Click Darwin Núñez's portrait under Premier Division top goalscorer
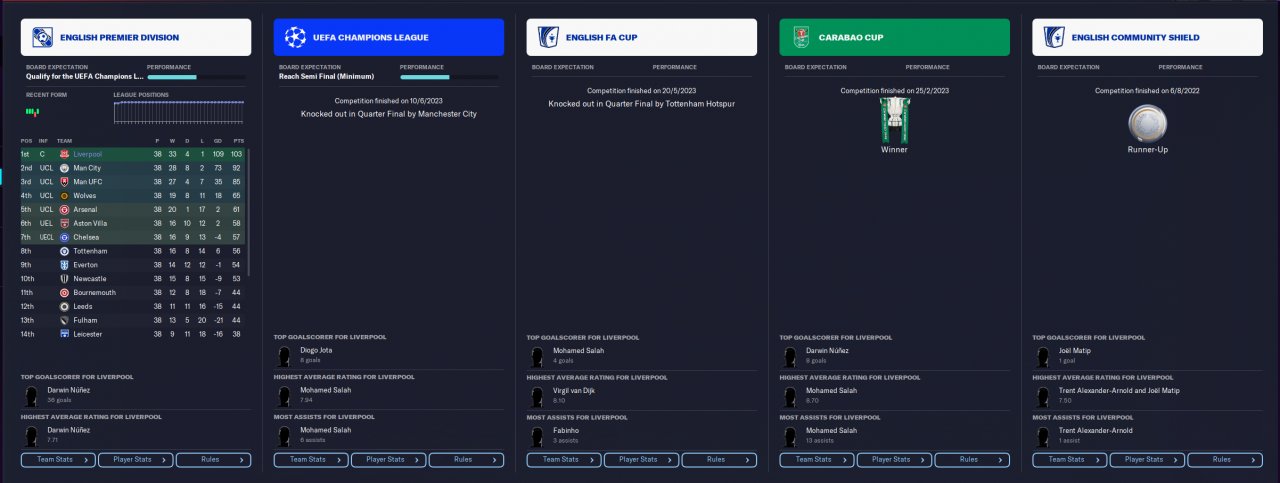1280x483 pixels. click(31, 394)
